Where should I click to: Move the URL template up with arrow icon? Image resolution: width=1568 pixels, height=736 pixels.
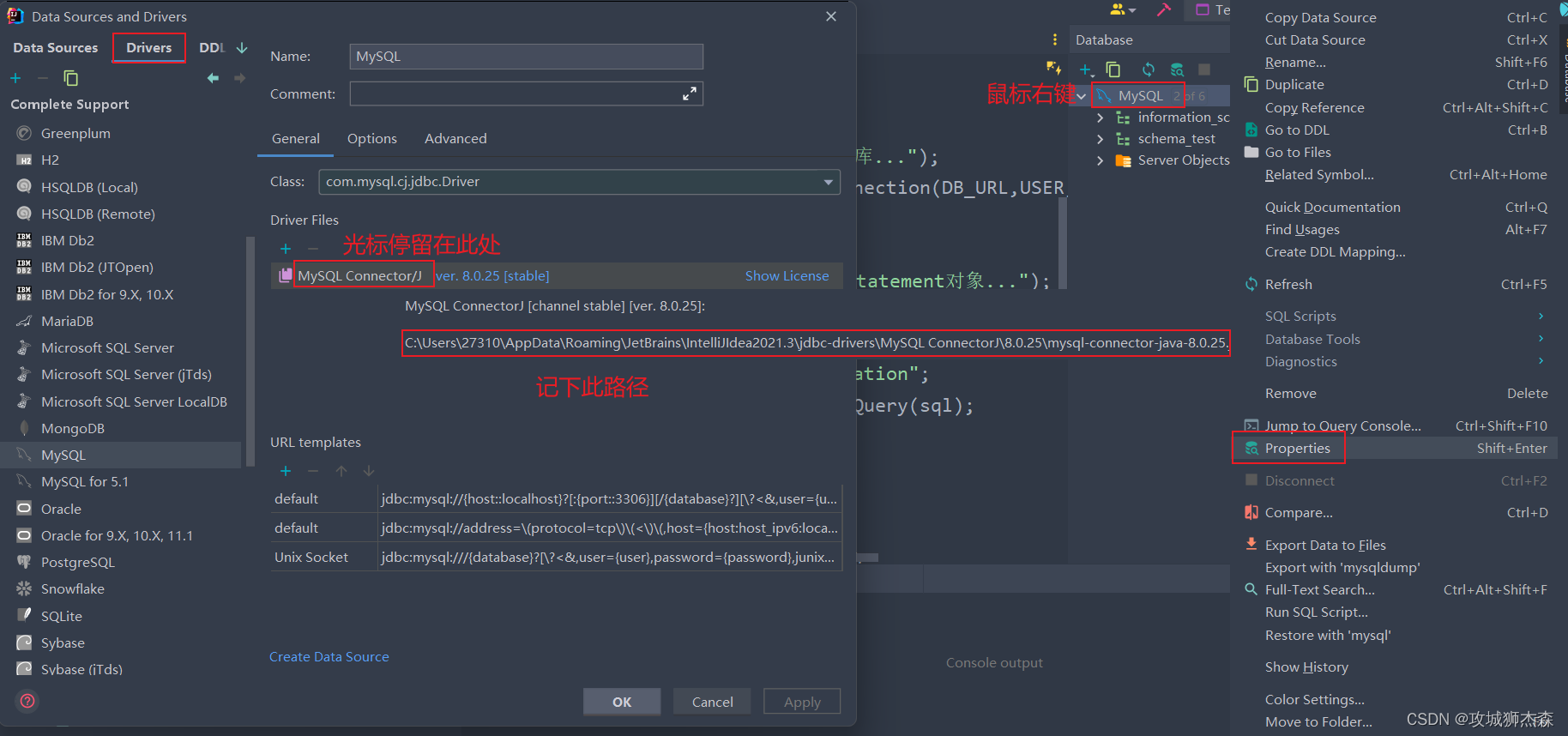coord(341,471)
